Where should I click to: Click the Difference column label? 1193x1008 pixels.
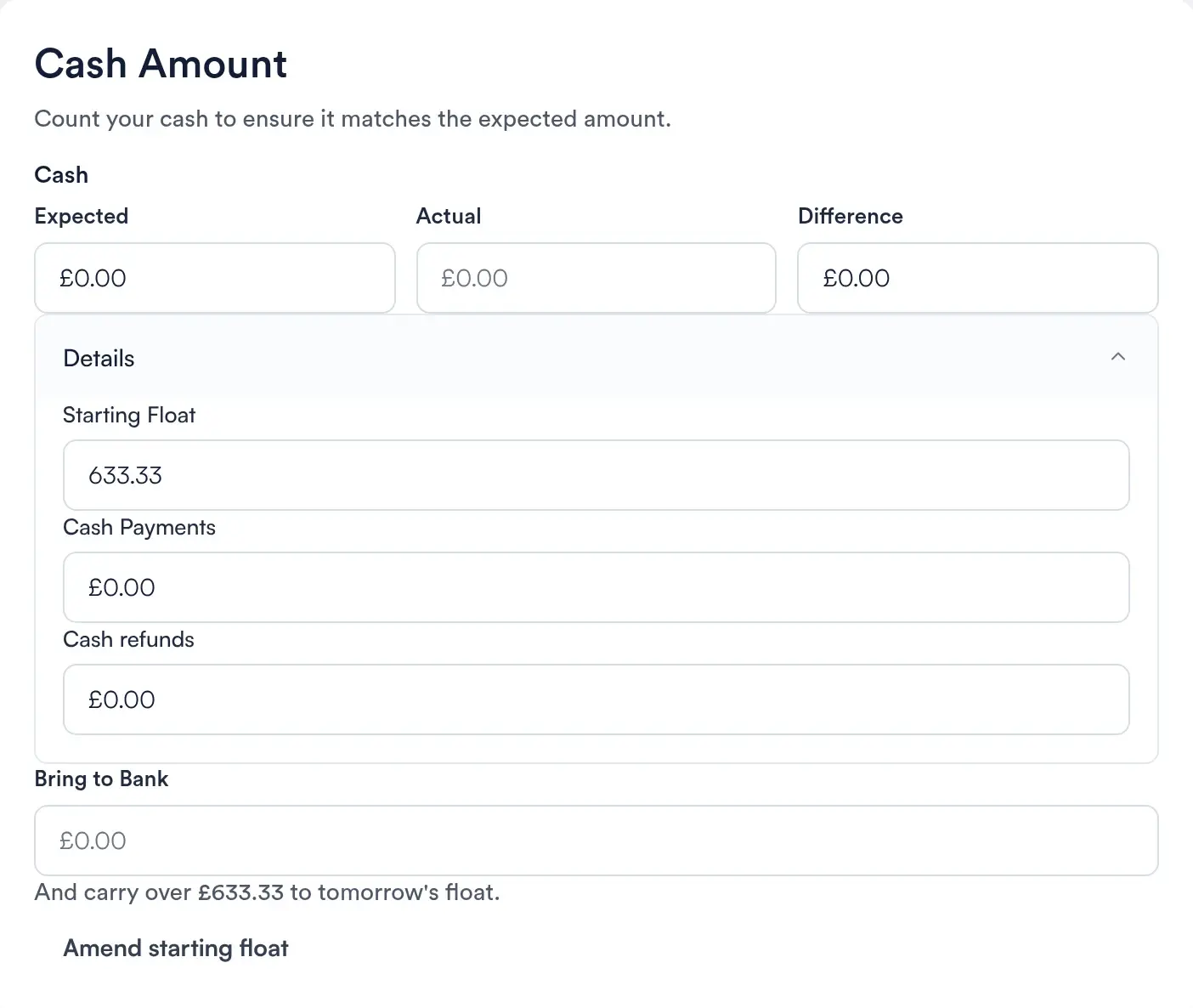click(851, 216)
